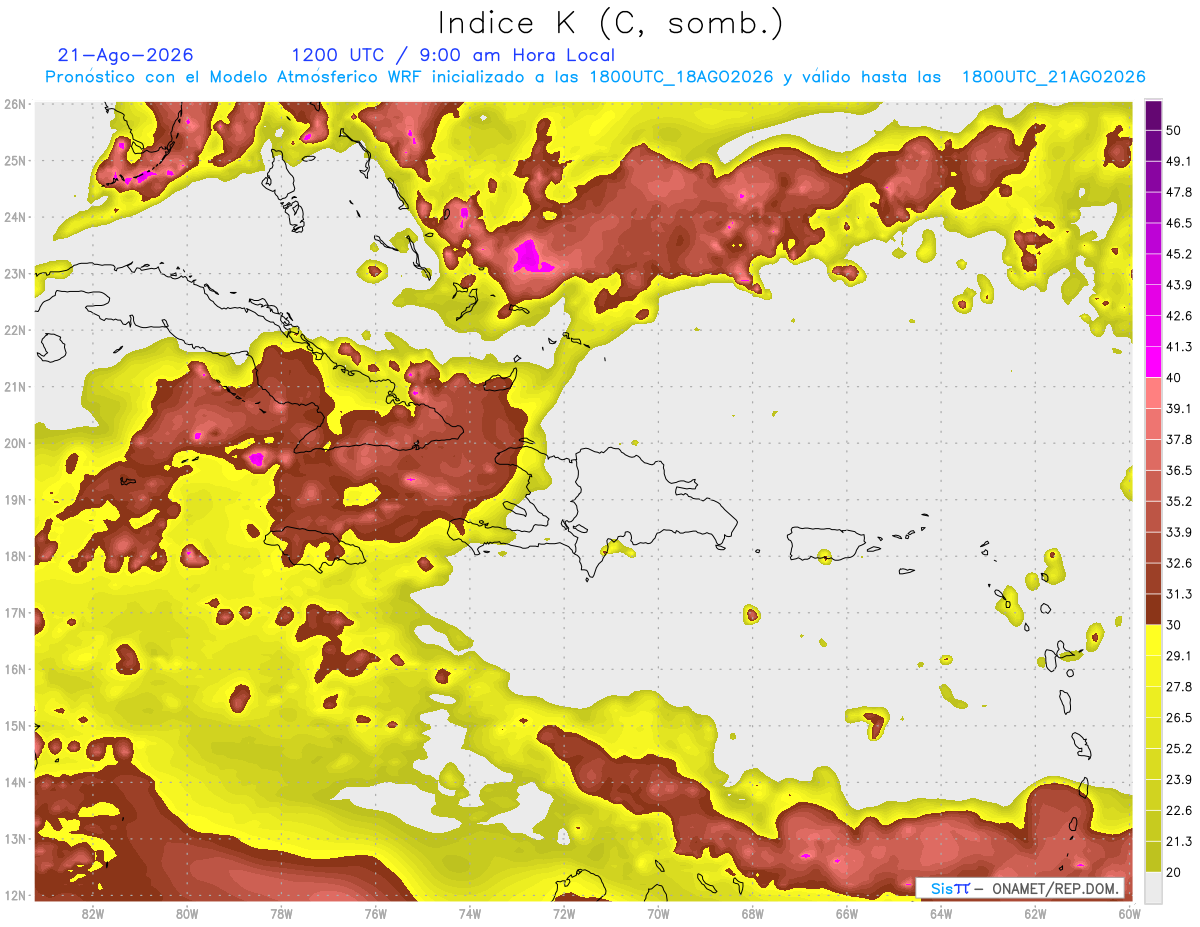This screenshot has height=927, width=1200.
Task: Click the '12N' latitude axis label
Action: pos(15,895)
